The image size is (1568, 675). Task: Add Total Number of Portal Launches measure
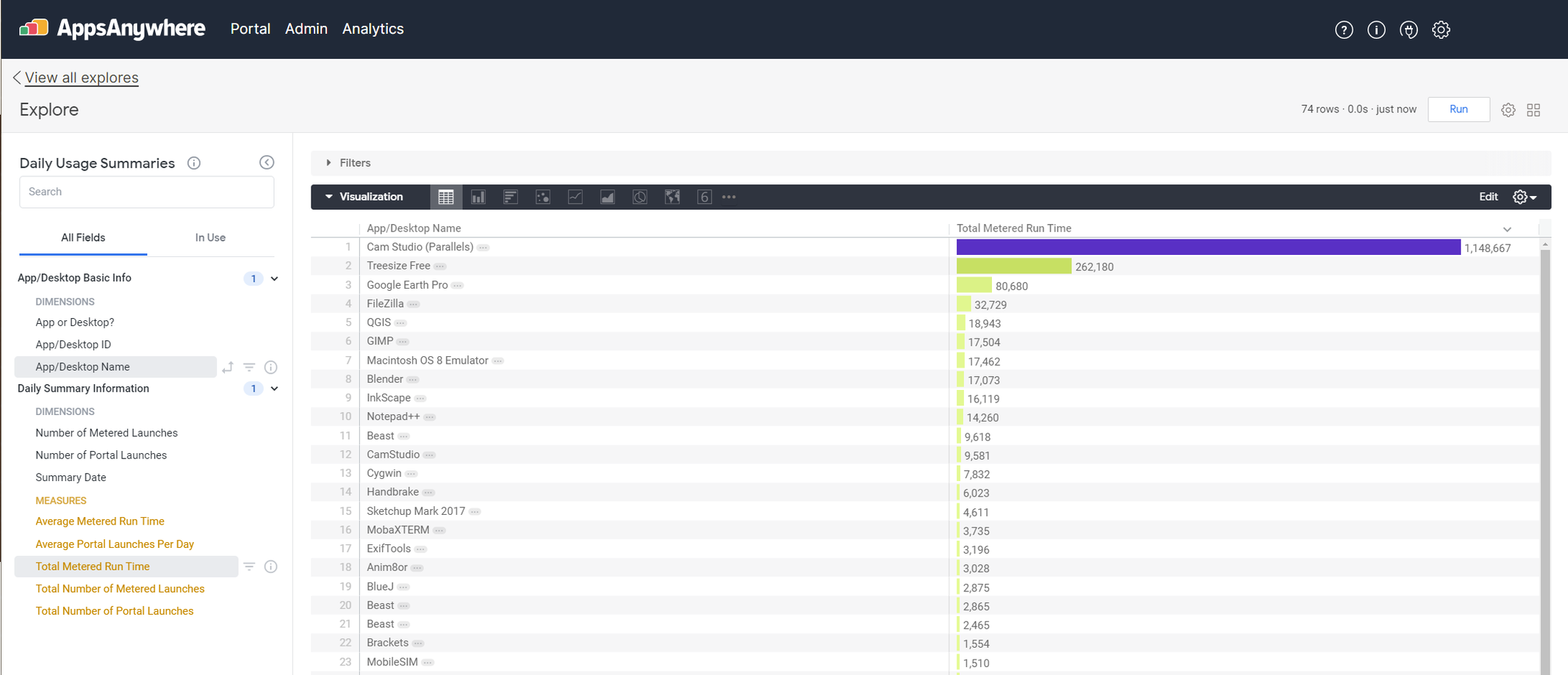(115, 611)
